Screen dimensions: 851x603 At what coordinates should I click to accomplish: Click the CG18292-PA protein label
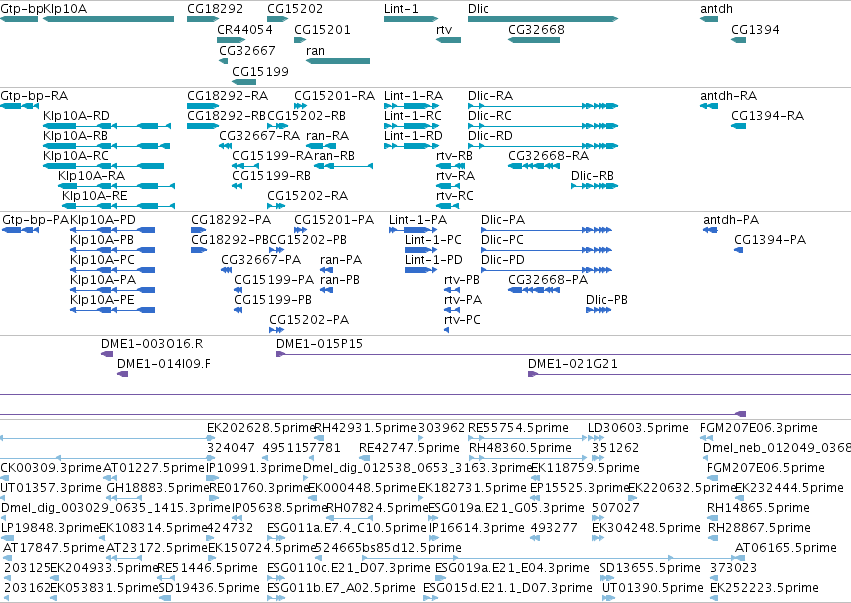pos(231,220)
